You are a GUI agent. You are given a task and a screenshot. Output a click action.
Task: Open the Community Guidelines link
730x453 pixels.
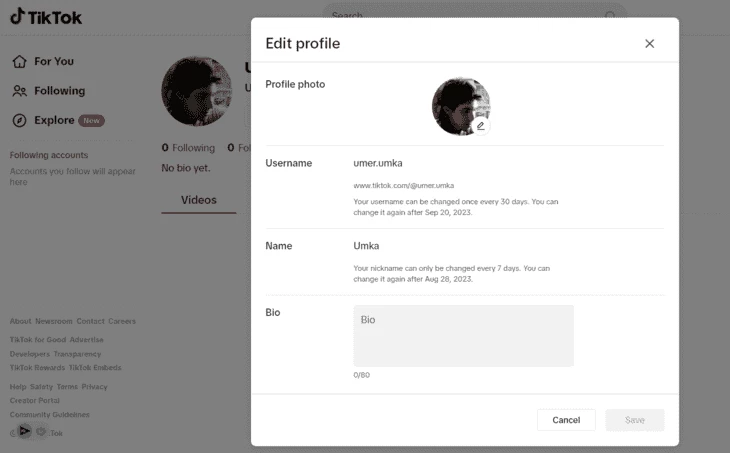(49, 414)
